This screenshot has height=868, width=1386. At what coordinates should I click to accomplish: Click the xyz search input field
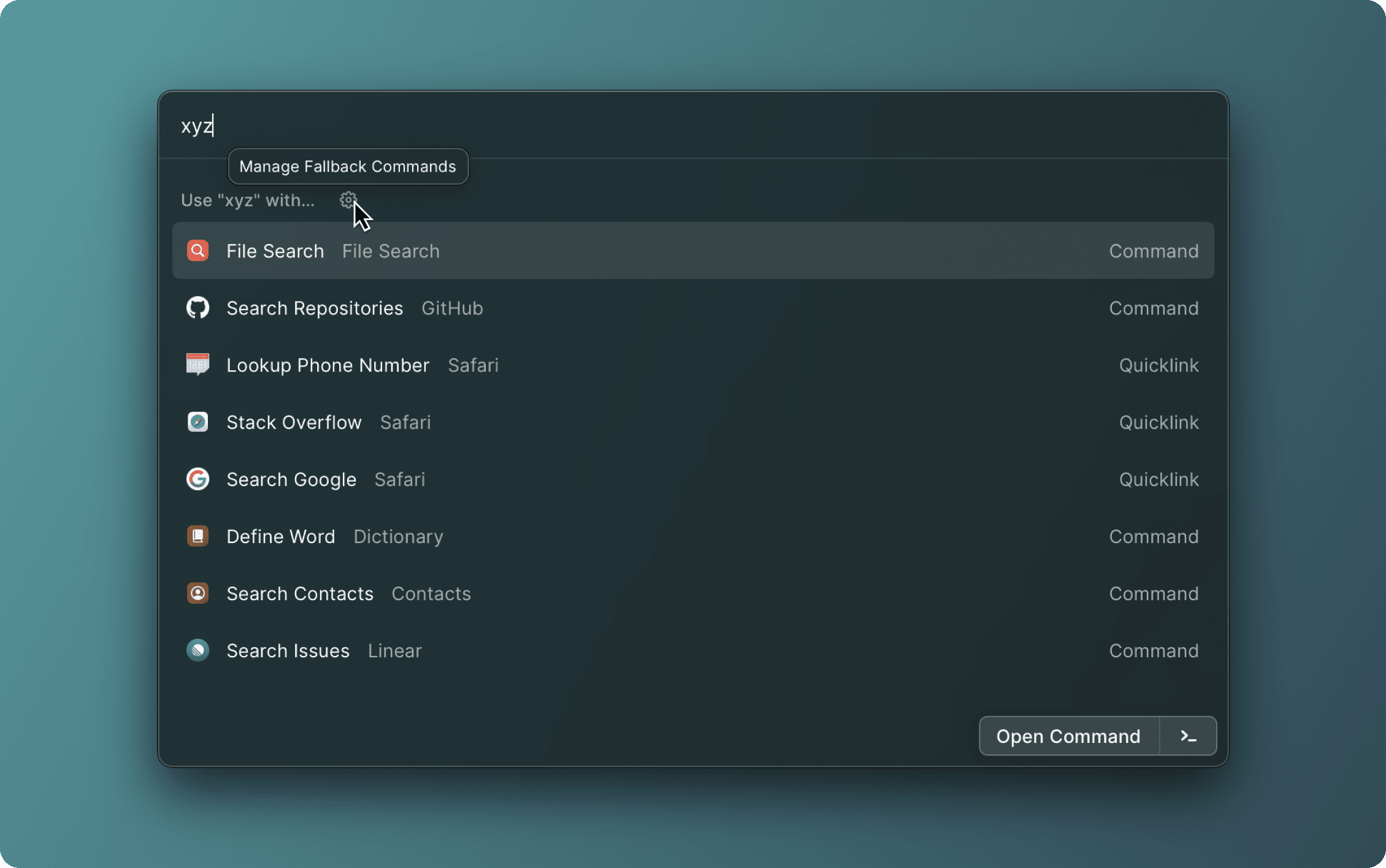point(429,126)
